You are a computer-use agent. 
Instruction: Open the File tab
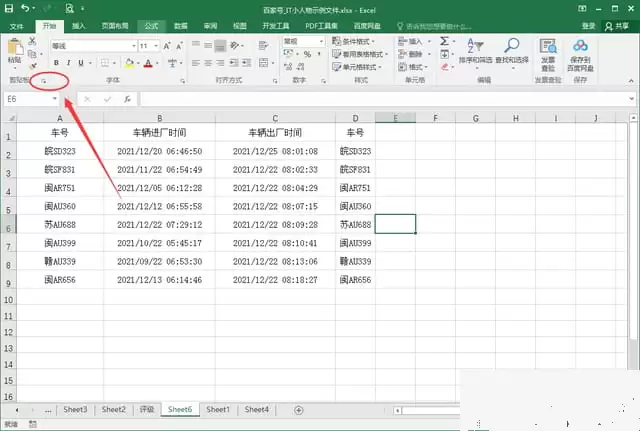17,27
